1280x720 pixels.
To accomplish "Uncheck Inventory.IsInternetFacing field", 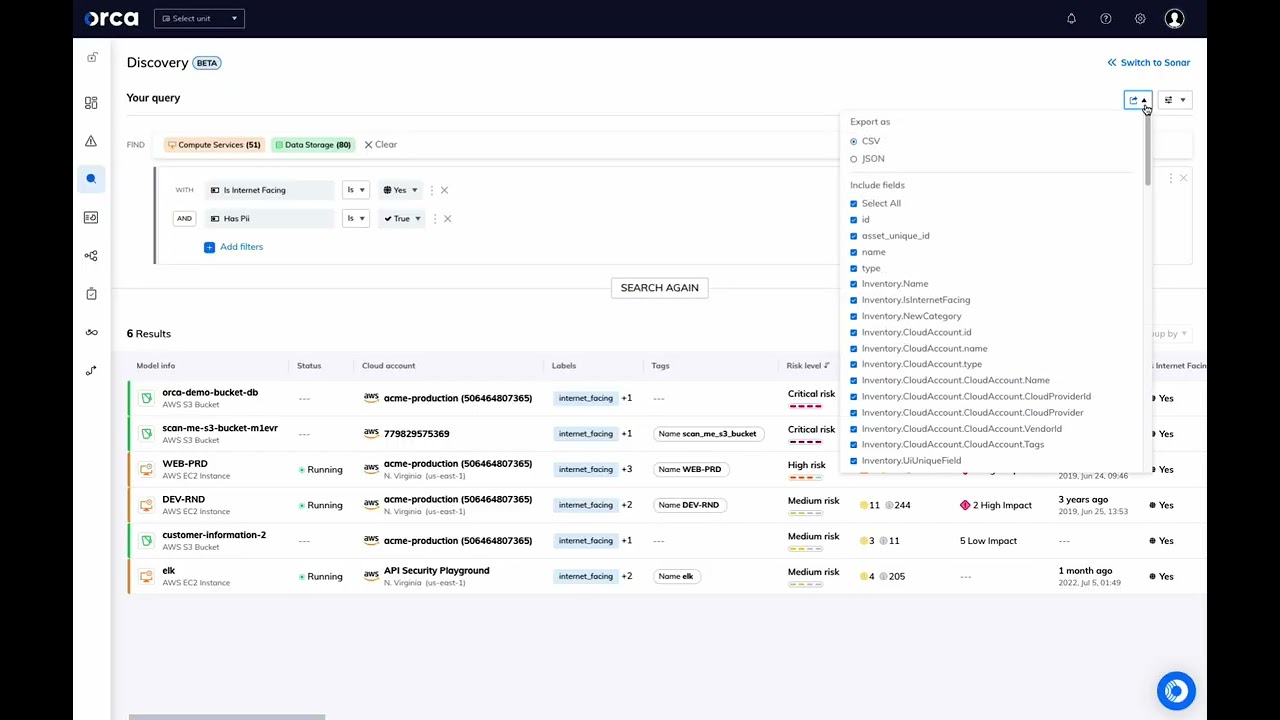I will coord(854,300).
